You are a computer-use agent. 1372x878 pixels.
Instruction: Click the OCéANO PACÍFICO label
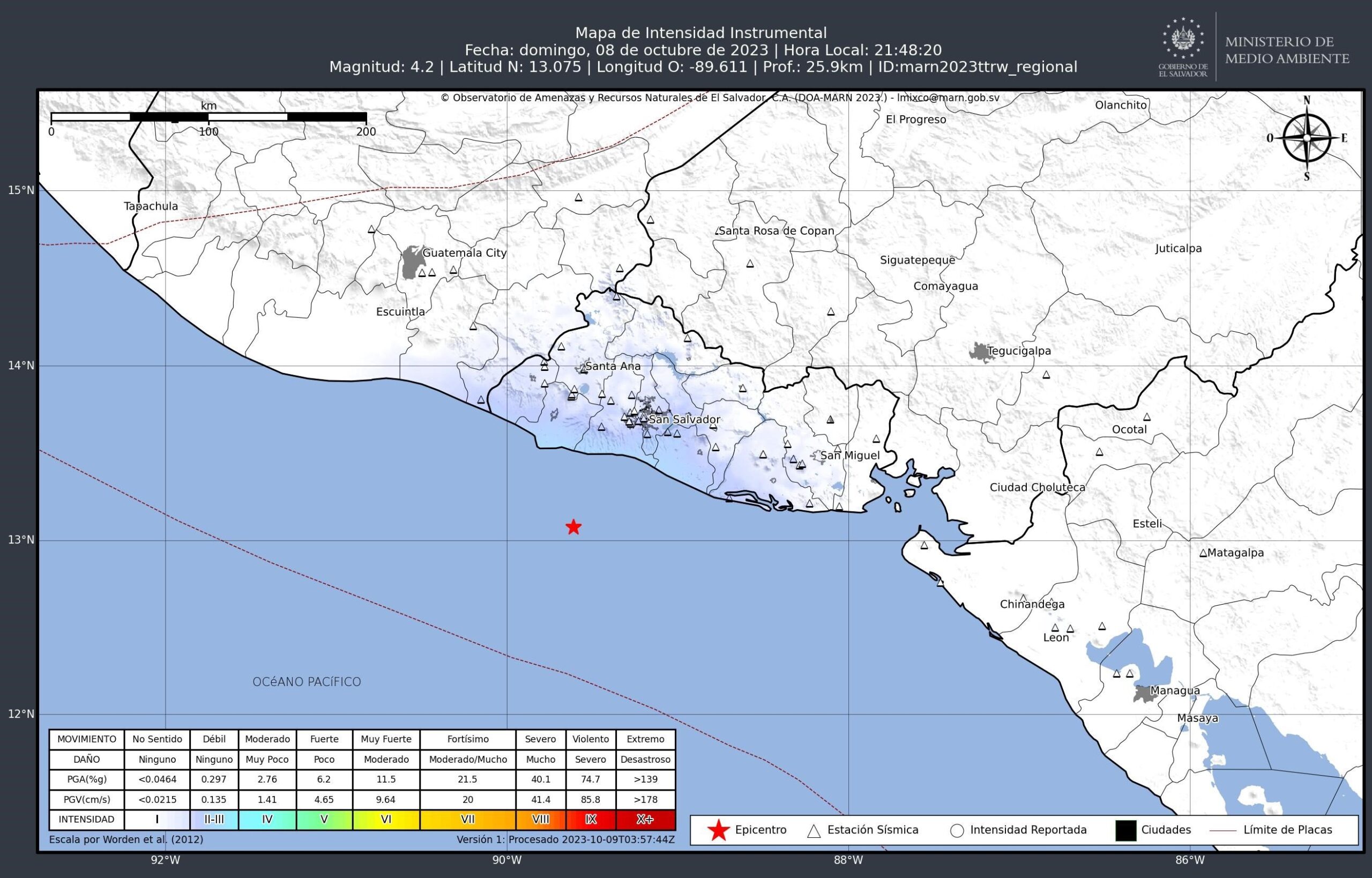point(307,682)
